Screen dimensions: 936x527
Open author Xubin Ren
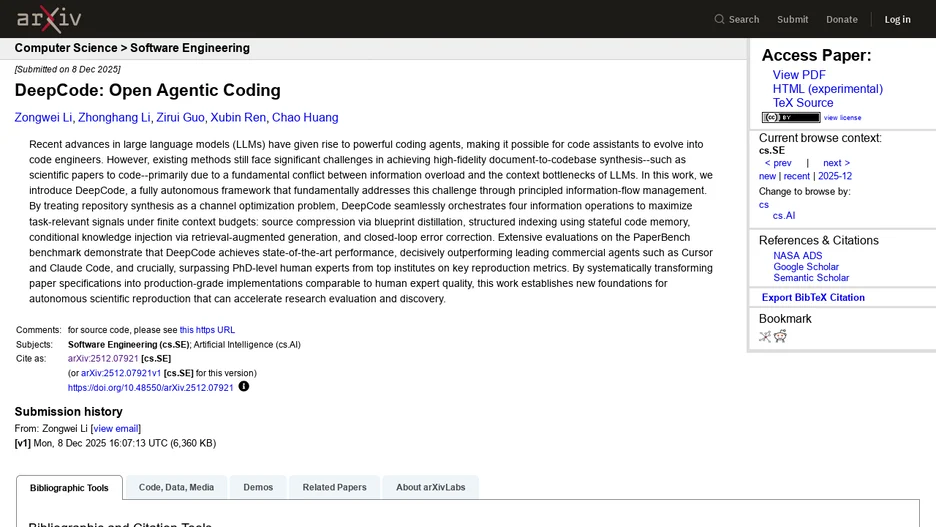[238, 118]
